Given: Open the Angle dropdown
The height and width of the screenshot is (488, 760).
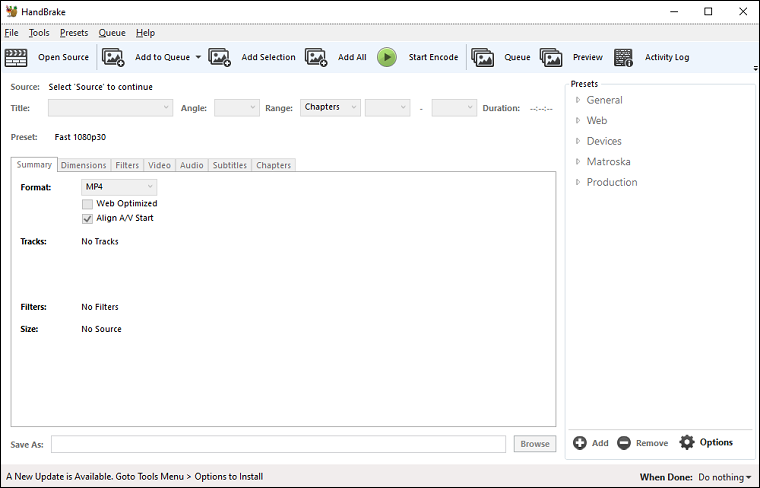Looking at the screenshot, I should coord(237,108).
